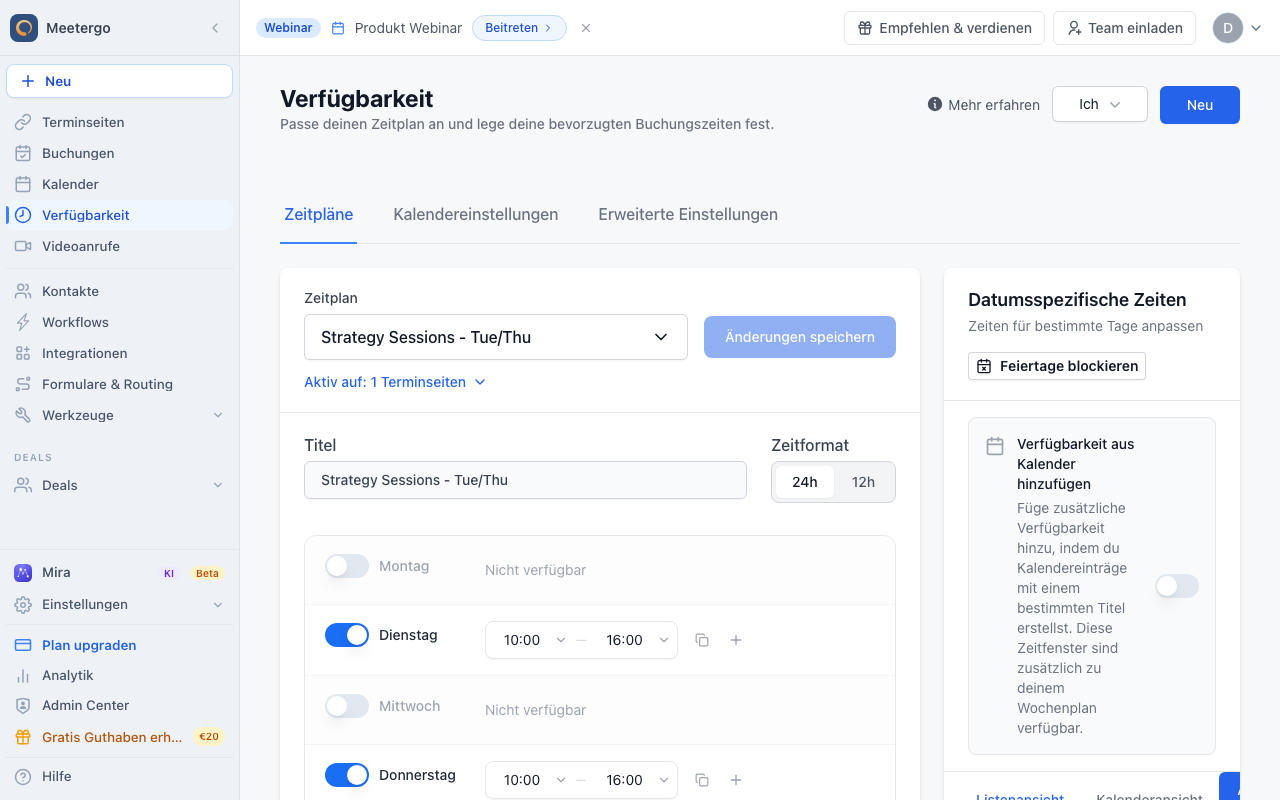Copy Donnerstag times with copy icon
1280x800 pixels.
[702, 780]
